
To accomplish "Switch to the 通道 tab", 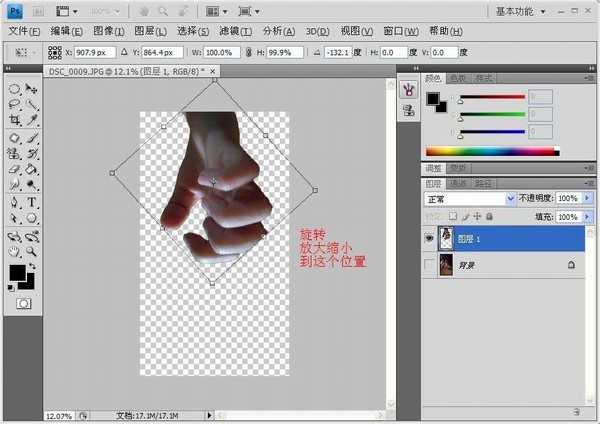I will coord(456,184).
